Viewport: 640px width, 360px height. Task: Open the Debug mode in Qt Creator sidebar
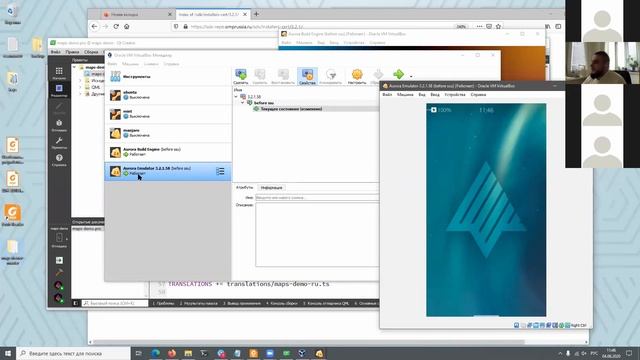click(59, 125)
